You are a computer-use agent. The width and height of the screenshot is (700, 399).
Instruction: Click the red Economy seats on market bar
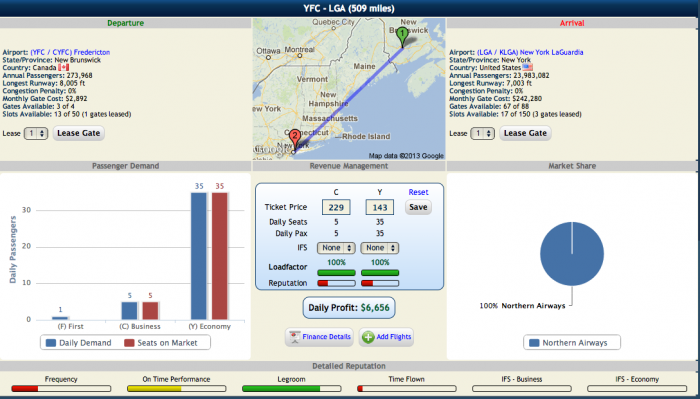(x=220, y=256)
